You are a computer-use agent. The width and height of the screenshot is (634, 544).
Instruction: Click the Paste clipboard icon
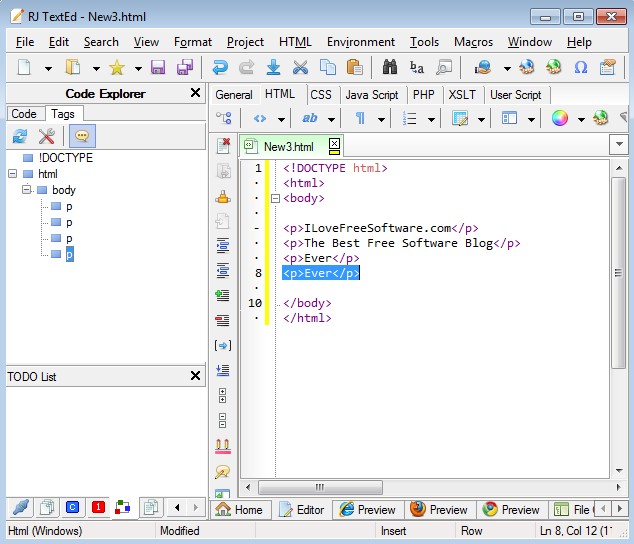(354, 68)
